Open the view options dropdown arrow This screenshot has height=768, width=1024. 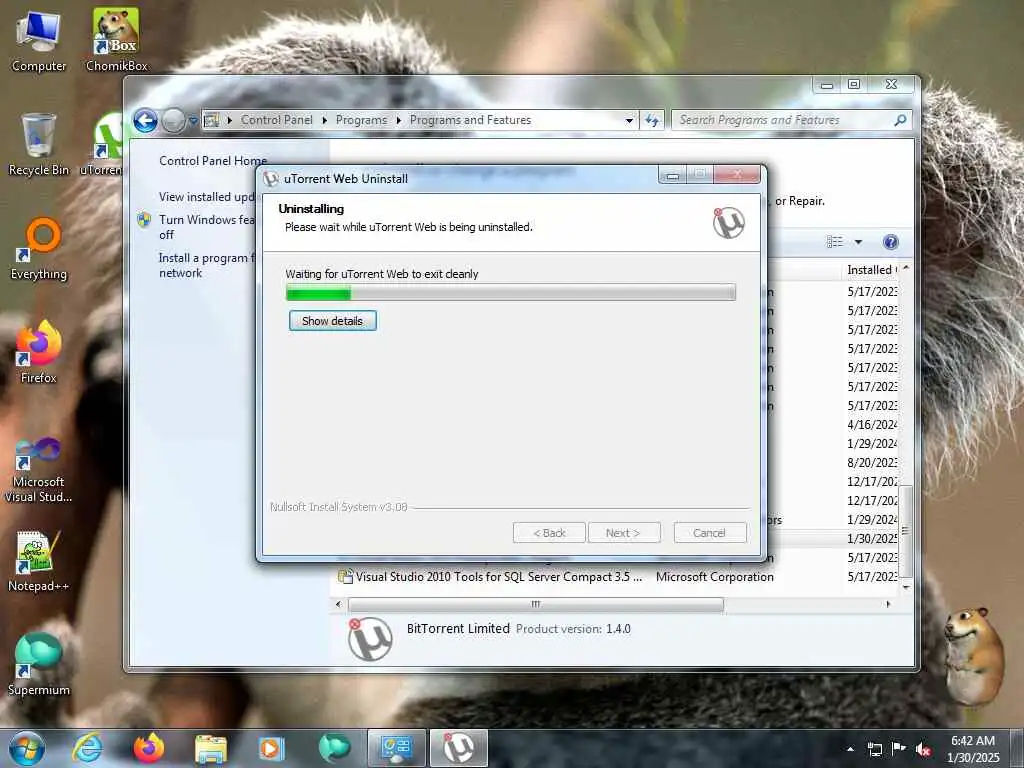[858, 242]
